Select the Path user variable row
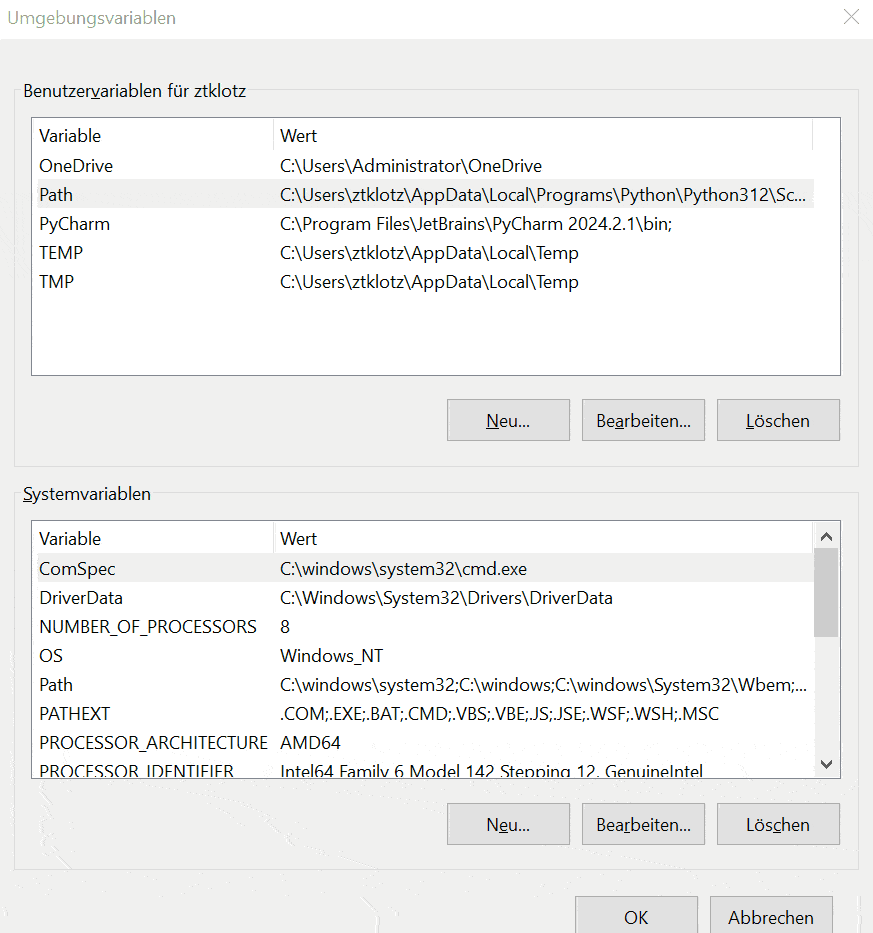The image size is (873, 933). click(x=56, y=195)
